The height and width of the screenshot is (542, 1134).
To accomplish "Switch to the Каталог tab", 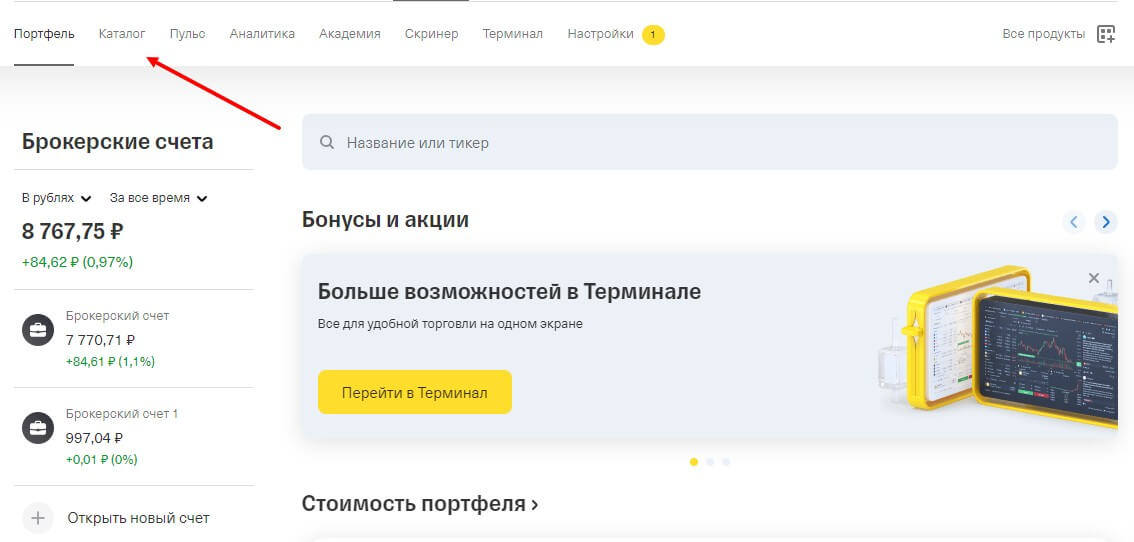I will click(122, 34).
